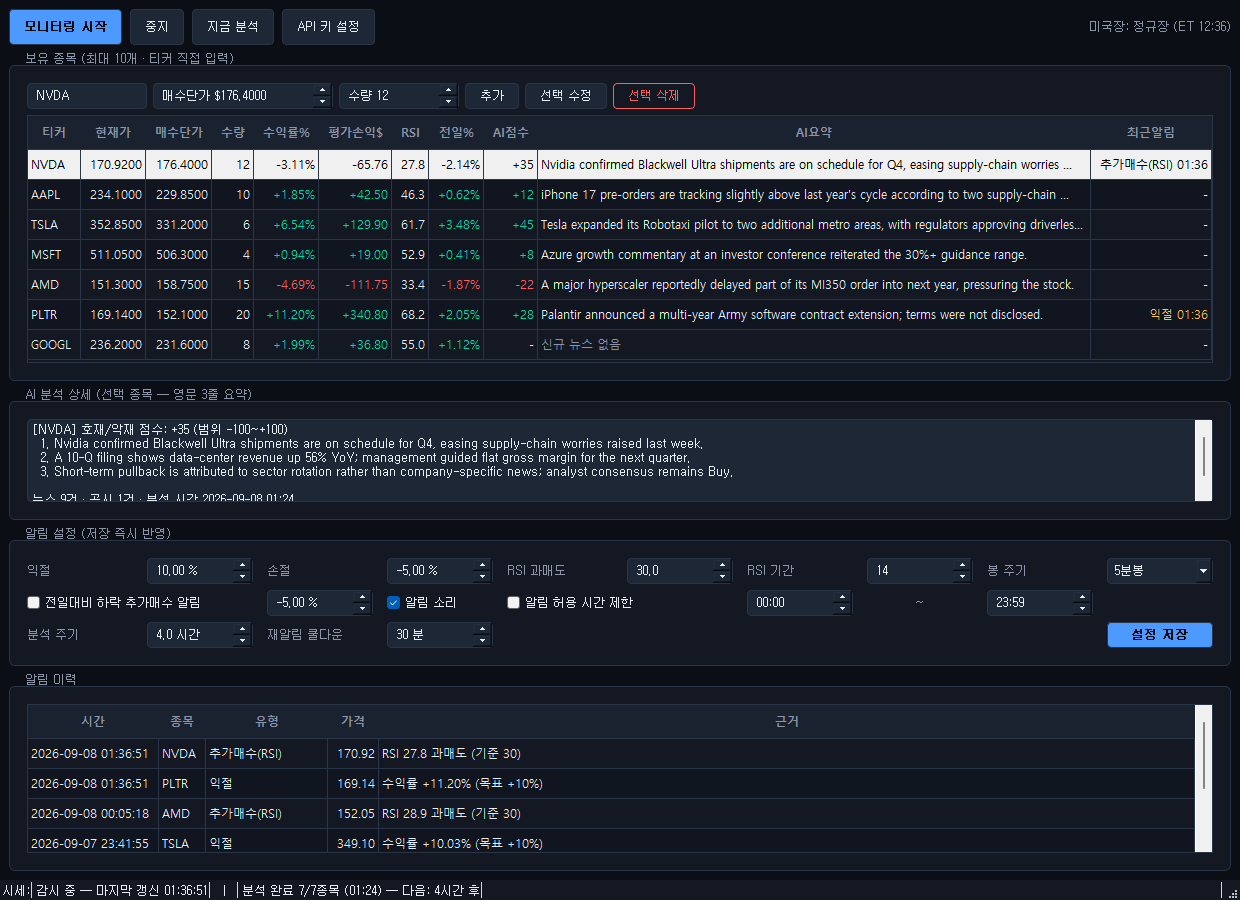Sort table by 평가손익$ header
This screenshot has width=1240, height=900.
(x=355, y=132)
